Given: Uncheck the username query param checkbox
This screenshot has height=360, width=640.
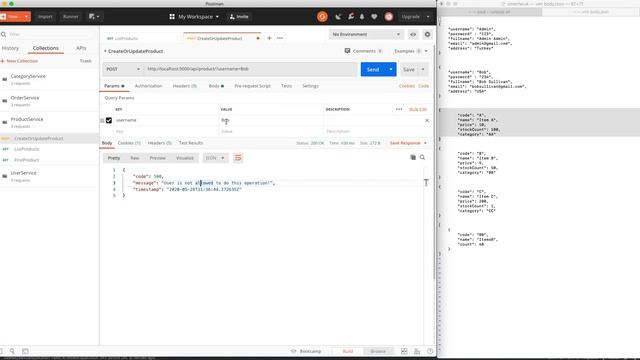Looking at the screenshot, I should [x=109, y=120].
